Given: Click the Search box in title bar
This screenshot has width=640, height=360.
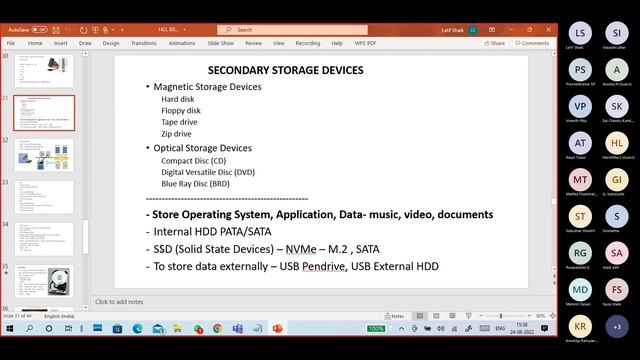Looking at the screenshot, I should 292,30.
